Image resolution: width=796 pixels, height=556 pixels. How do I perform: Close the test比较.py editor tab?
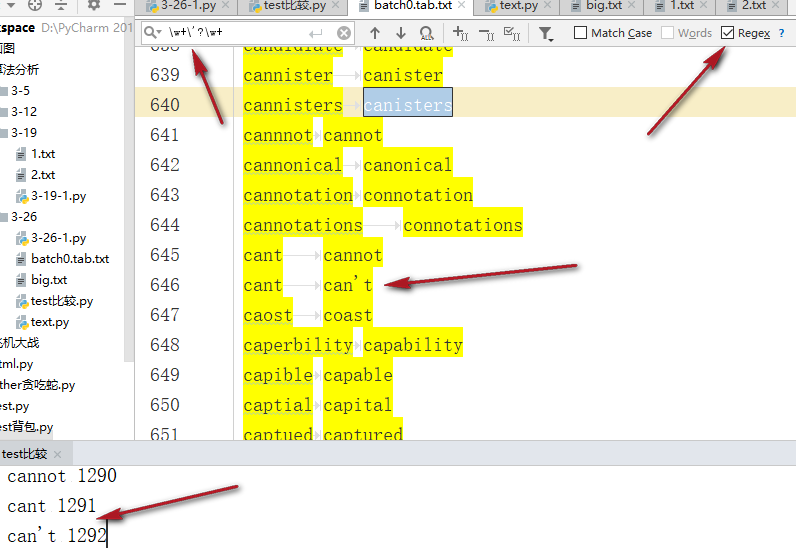point(336,5)
